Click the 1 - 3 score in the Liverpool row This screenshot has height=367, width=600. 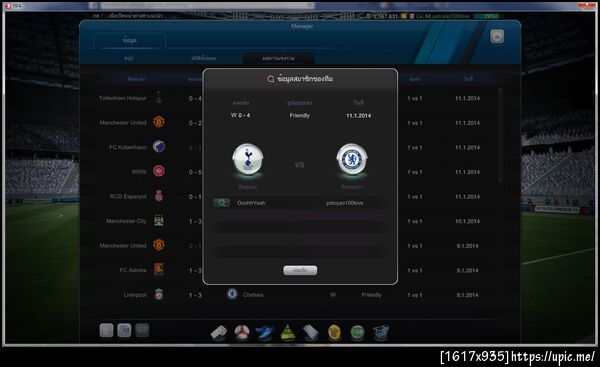click(195, 295)
